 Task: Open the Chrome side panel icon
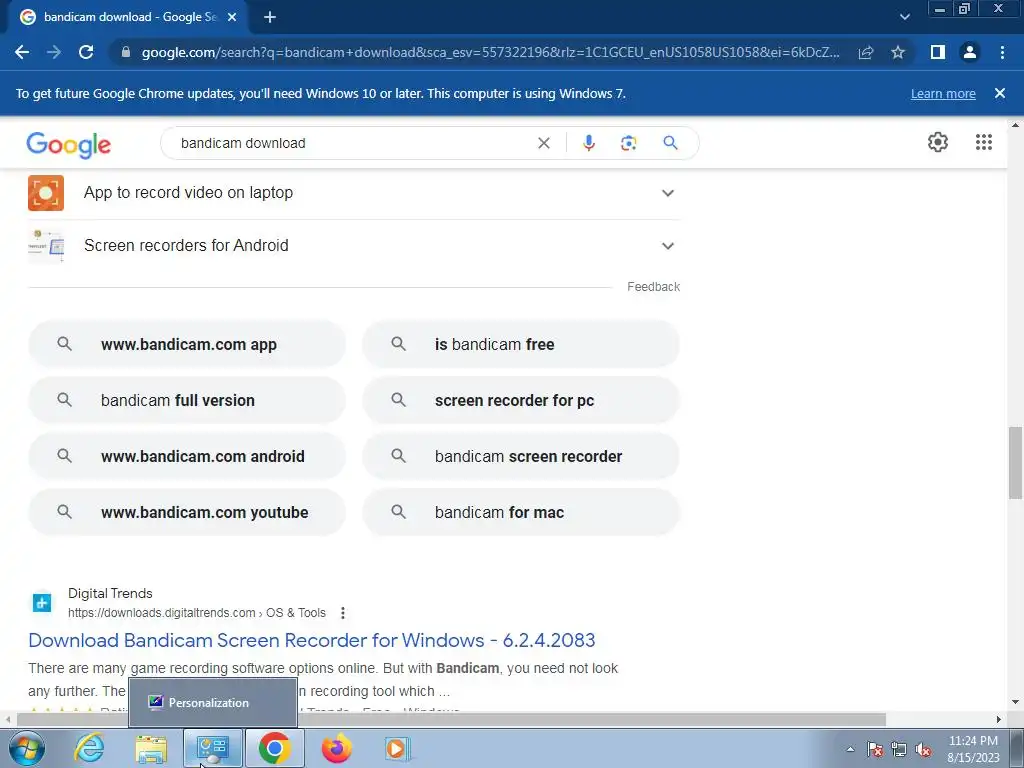tap(938, 52)
